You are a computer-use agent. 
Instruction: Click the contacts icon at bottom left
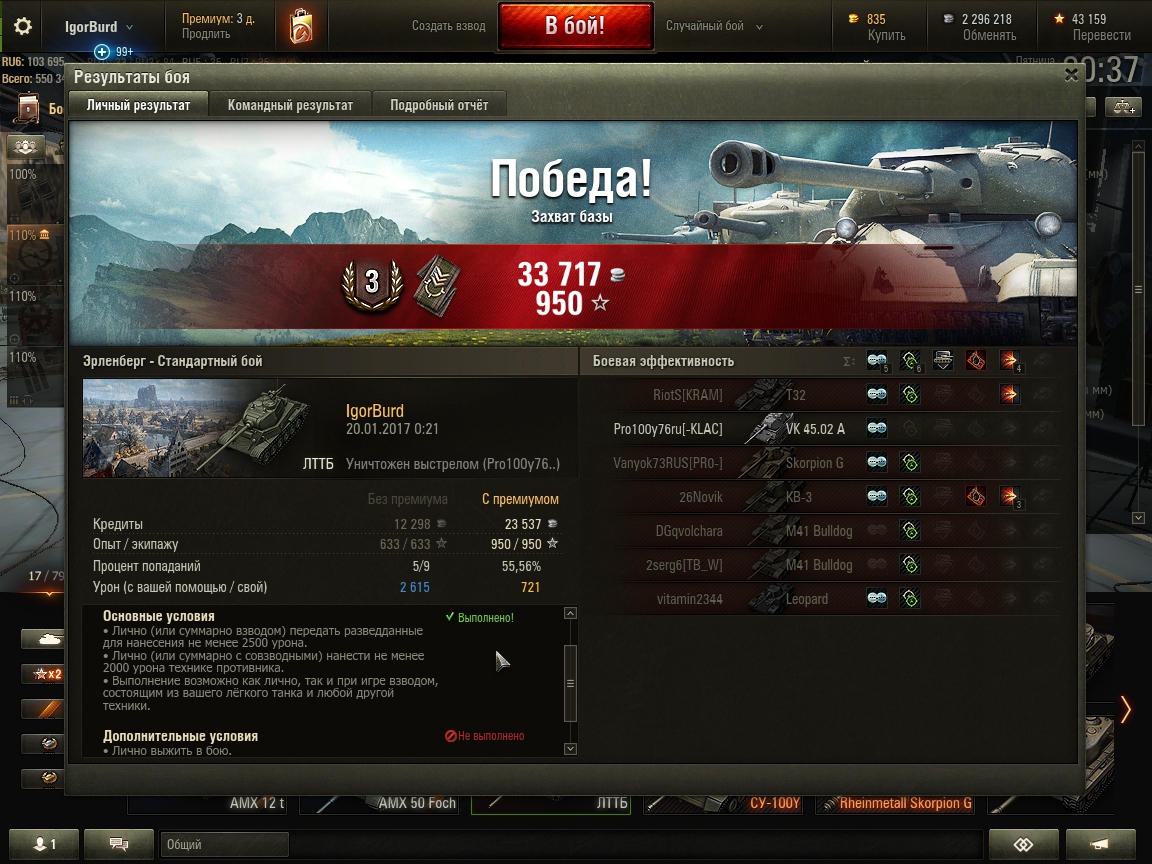pos(44,844)
